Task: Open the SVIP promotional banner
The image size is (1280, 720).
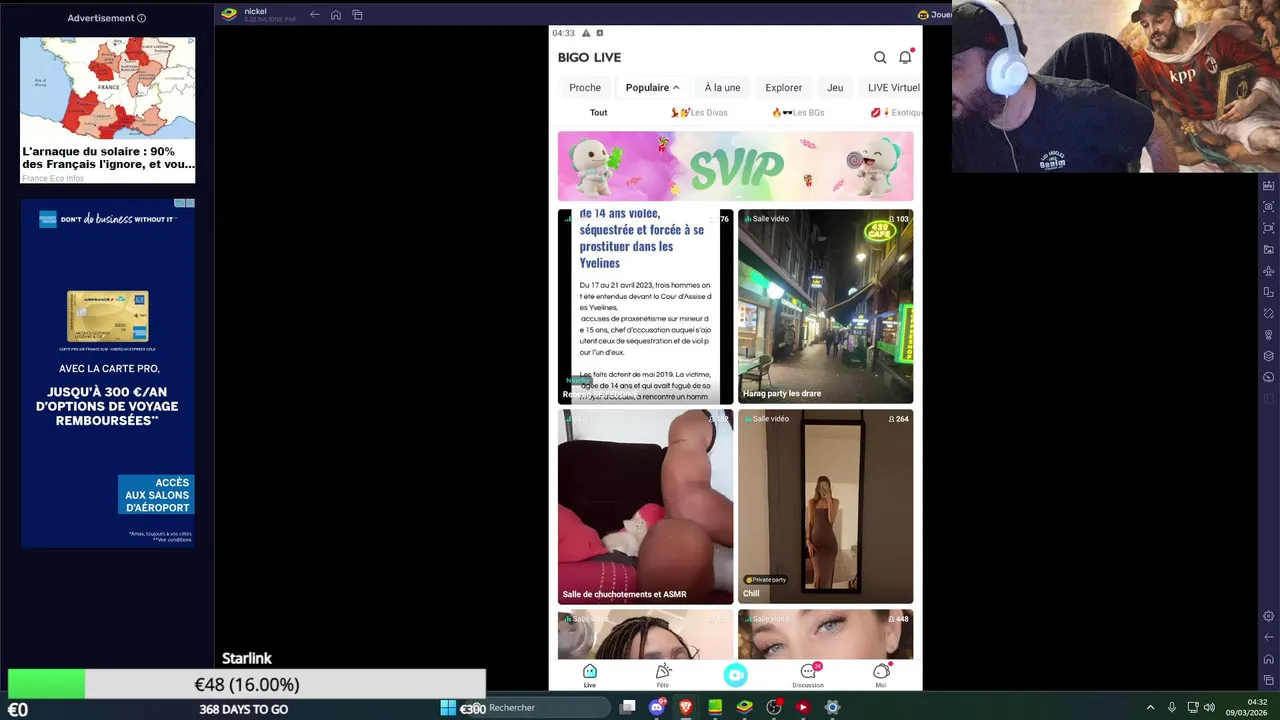Action: coord(735,166)
